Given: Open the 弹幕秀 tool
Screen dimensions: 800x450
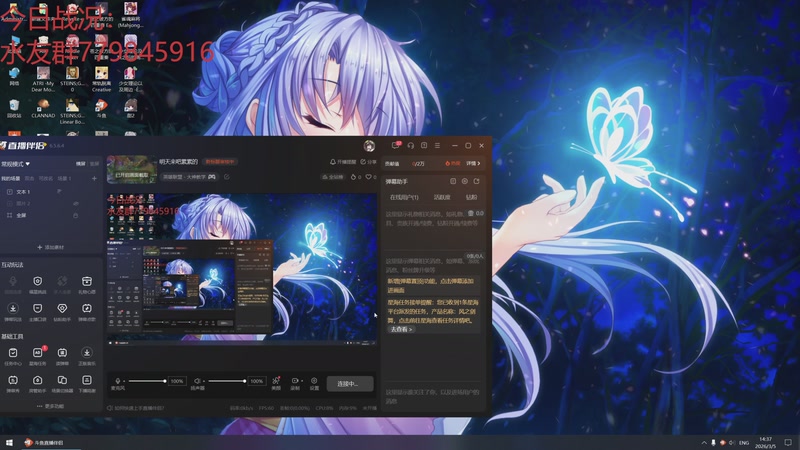Looking at the screenshot, I should pos(13,384).
